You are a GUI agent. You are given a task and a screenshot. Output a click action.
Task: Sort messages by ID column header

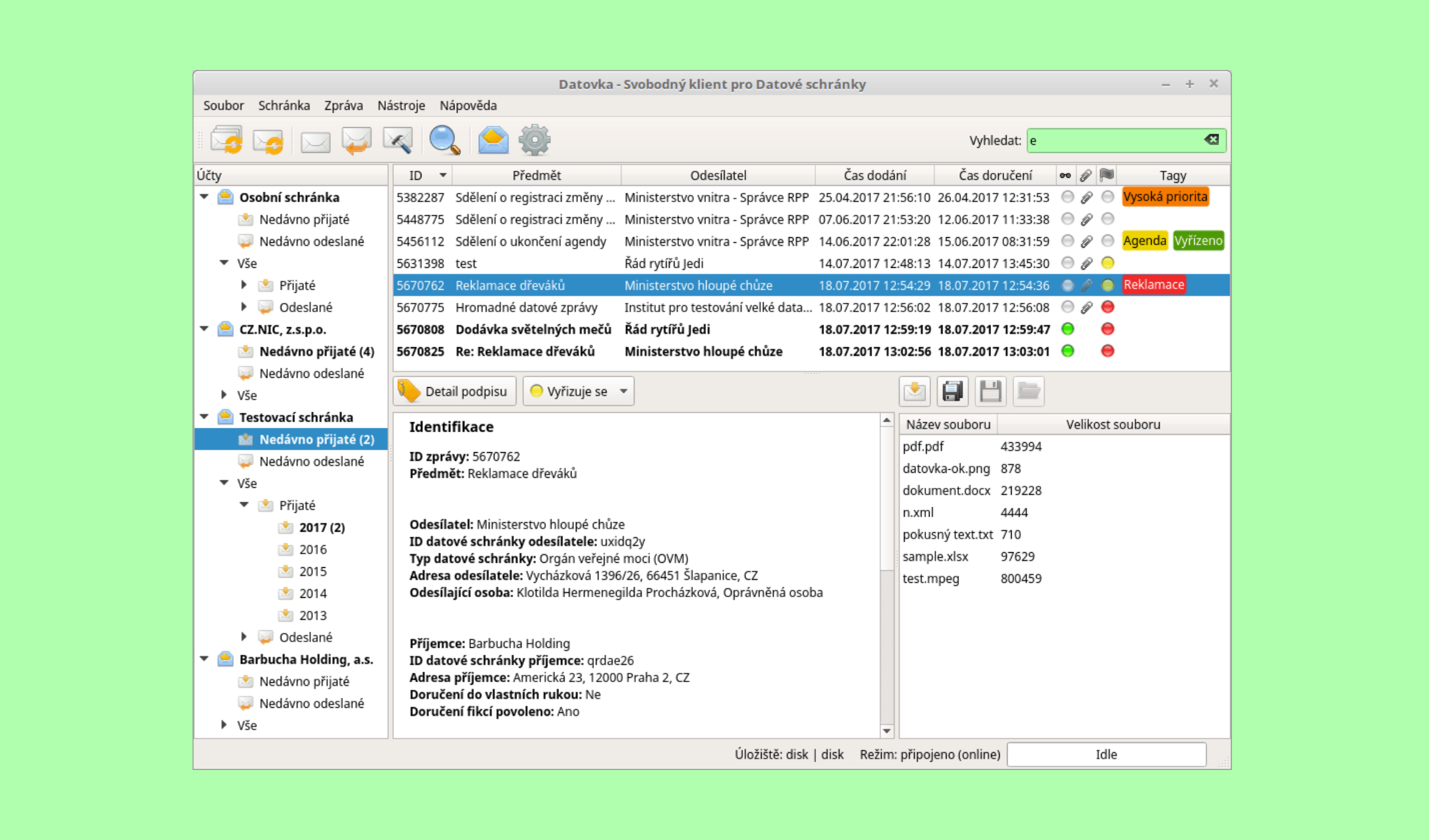[x=422, y=175]
